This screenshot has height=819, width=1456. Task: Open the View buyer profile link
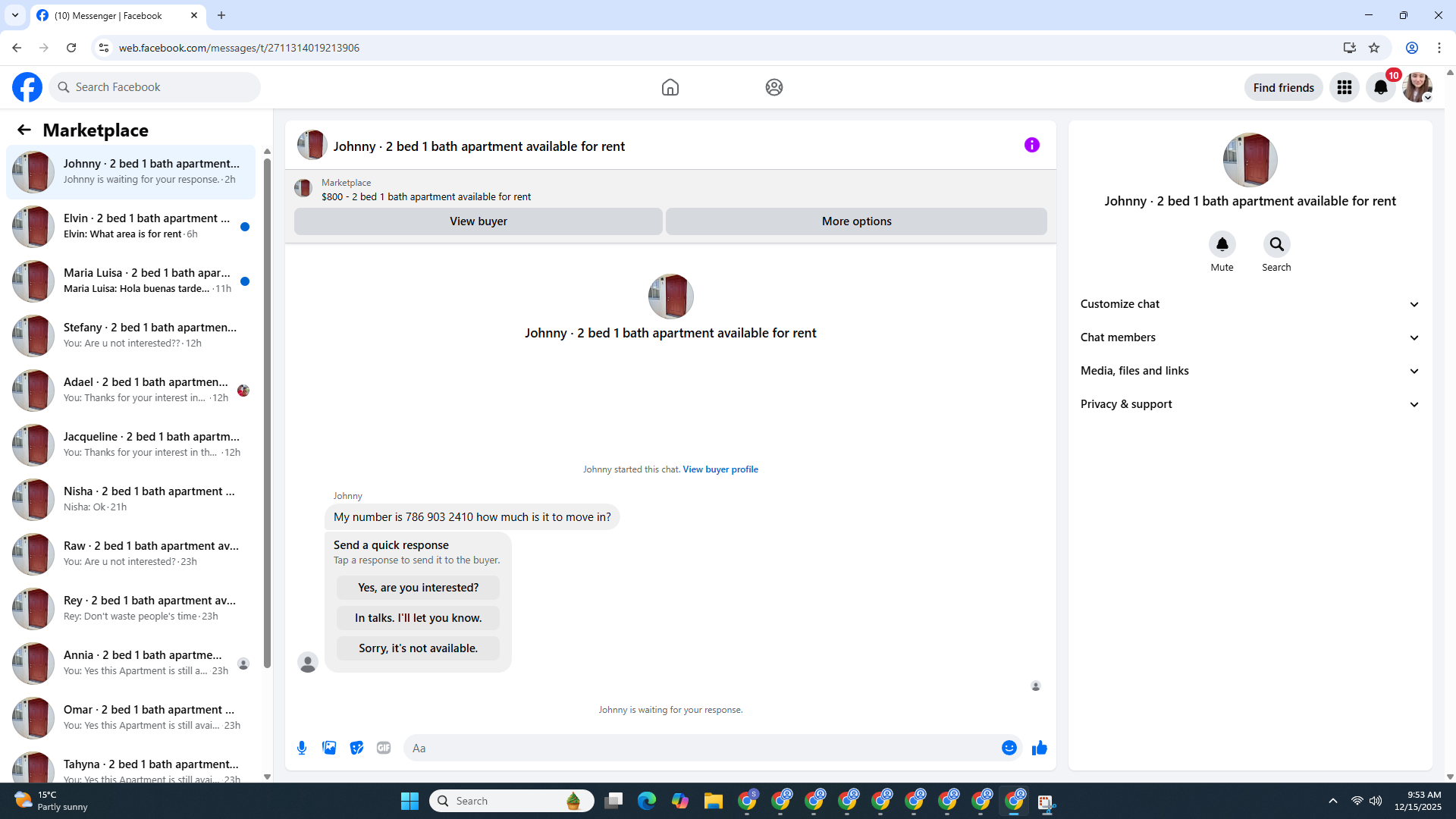(x=720, y=469)
